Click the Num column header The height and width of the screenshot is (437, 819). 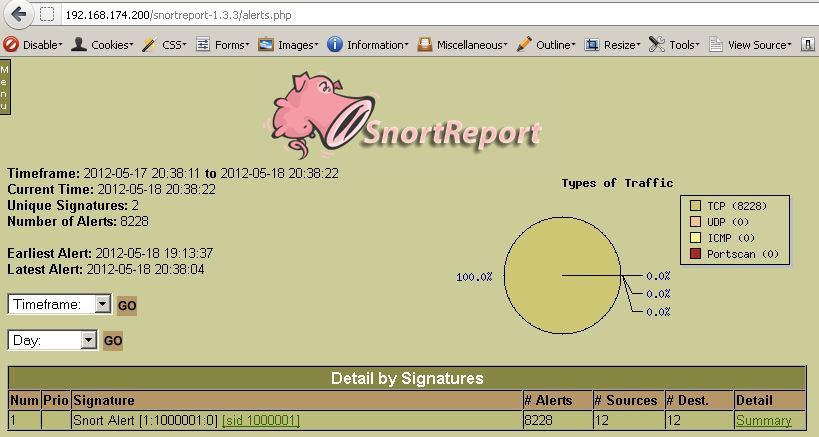[x=25, y=400]
